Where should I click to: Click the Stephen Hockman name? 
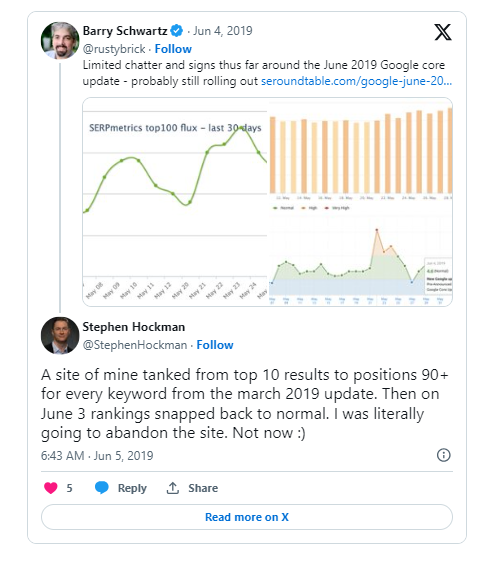coord(134,327)
